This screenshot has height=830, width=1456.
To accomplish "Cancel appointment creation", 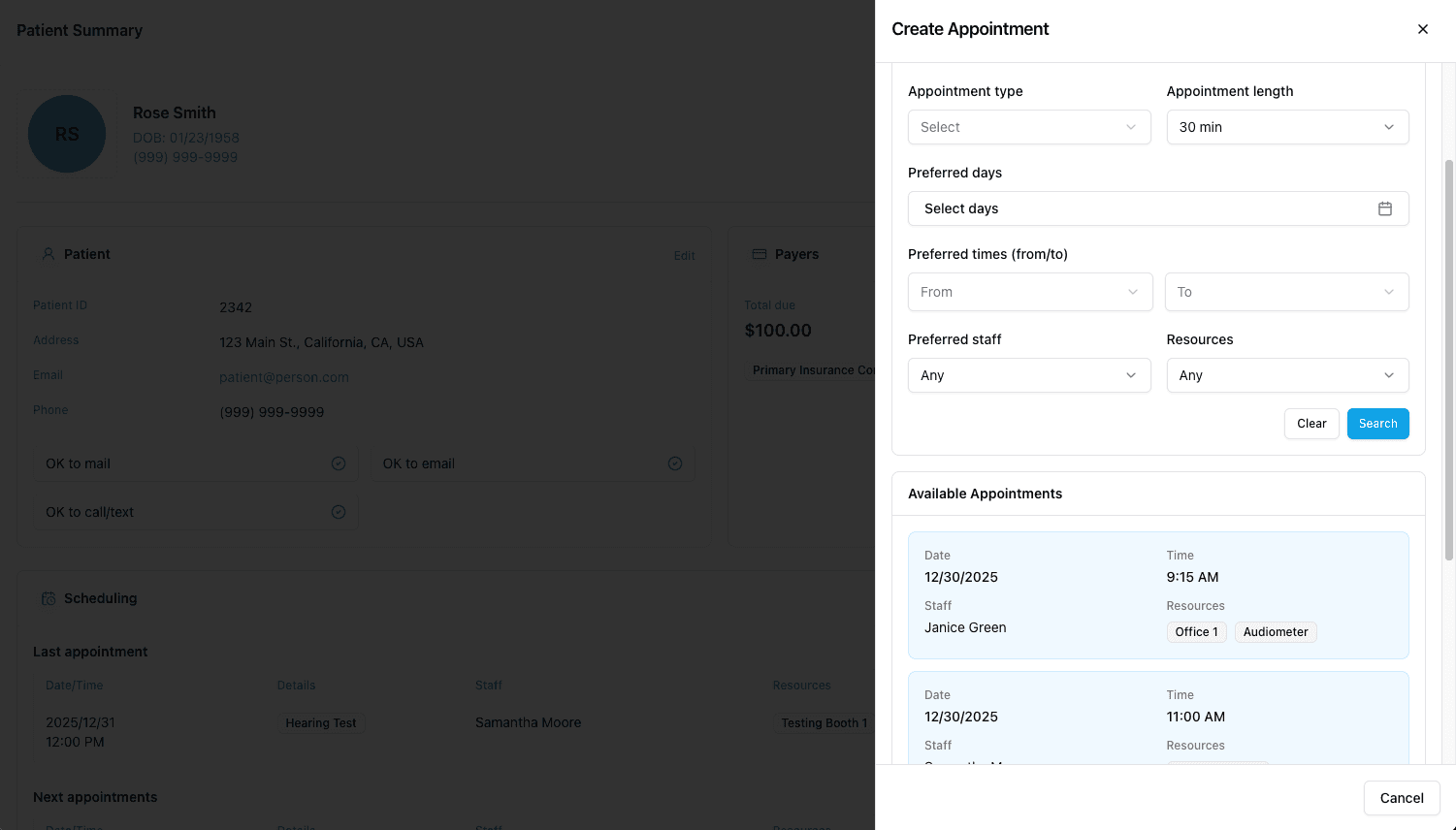I will pyautogui.click(x=1401, y=797).
